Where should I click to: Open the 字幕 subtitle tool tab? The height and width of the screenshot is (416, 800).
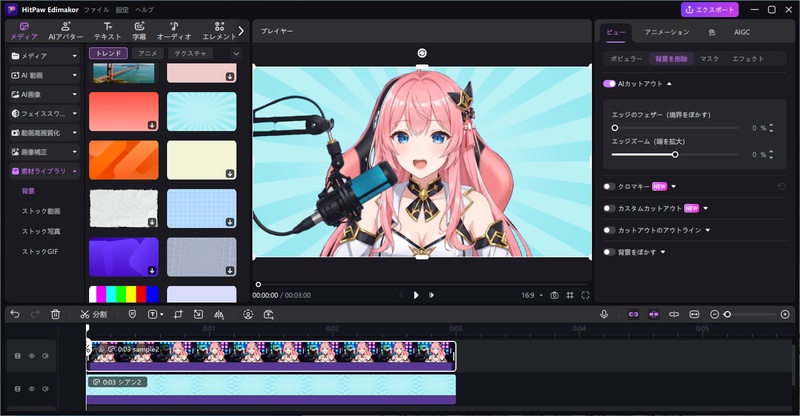[x=139, y=31]
